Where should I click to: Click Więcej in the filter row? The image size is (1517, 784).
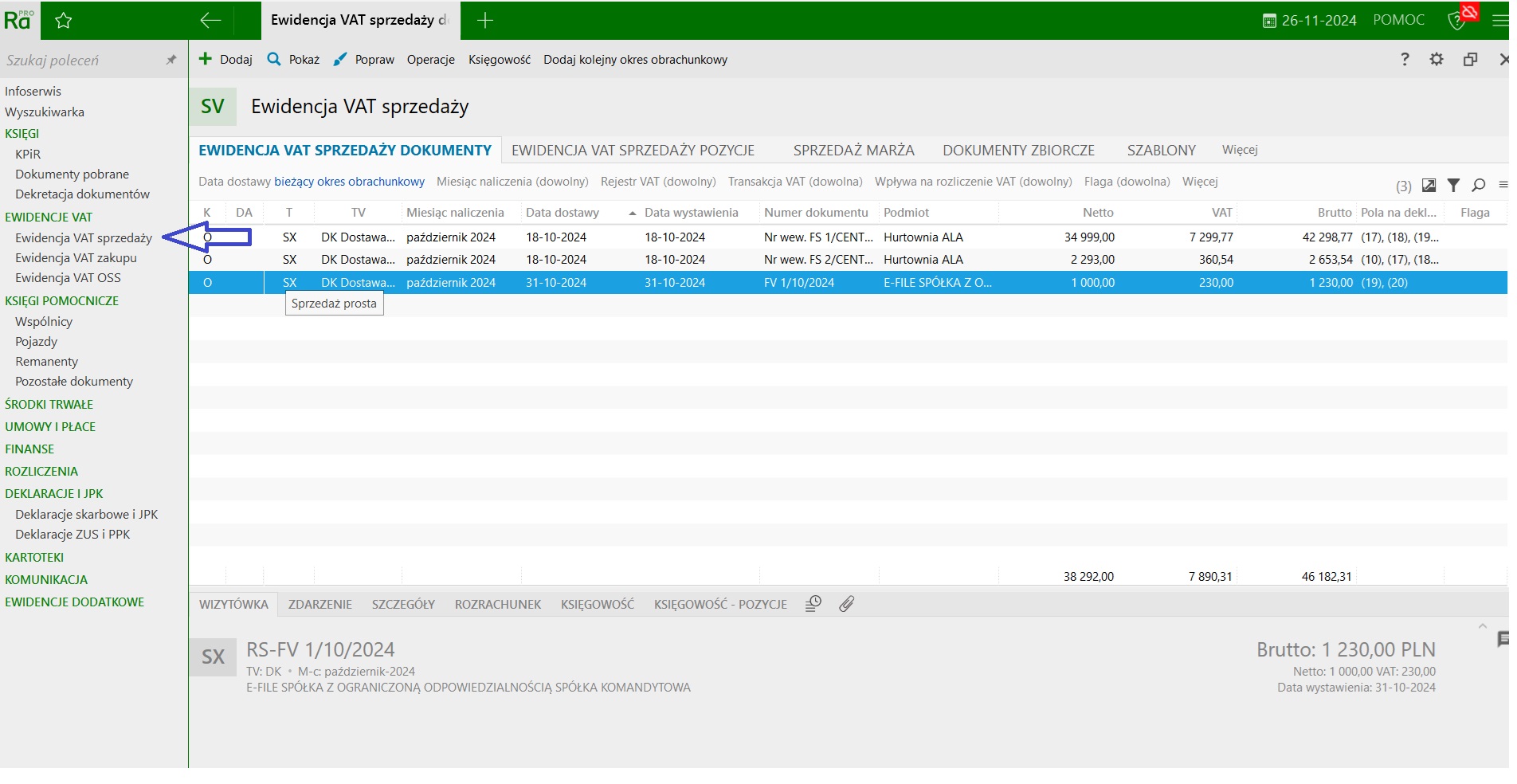(x=1200, y=182)
